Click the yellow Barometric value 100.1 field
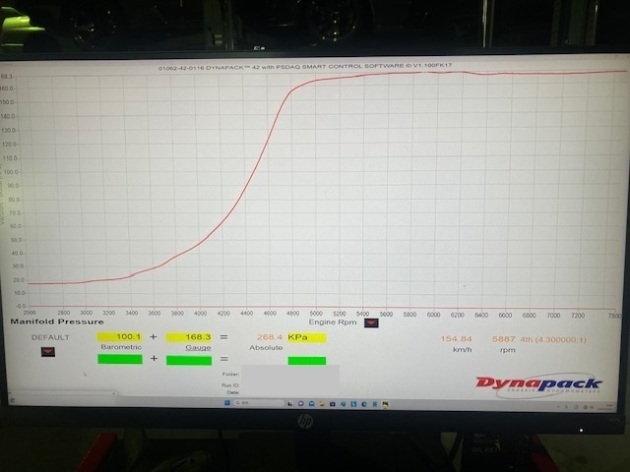 [x=120, y=338]
